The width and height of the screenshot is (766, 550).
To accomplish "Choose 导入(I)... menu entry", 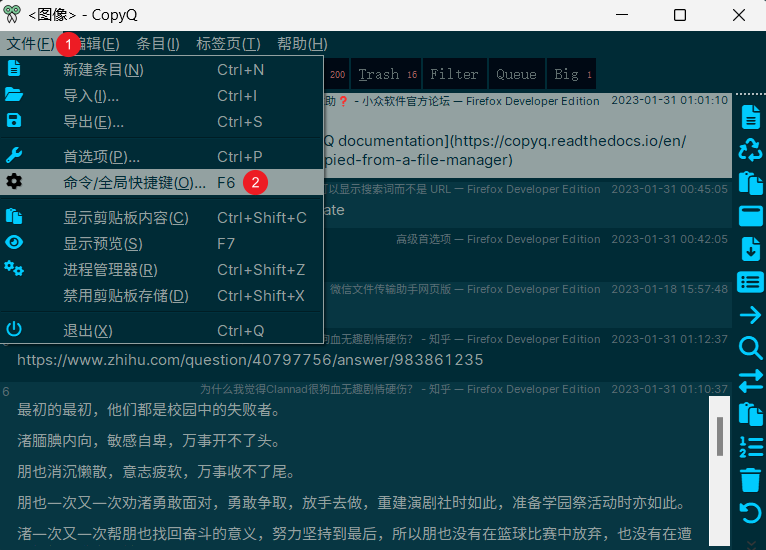I will [x=162, y=96].
